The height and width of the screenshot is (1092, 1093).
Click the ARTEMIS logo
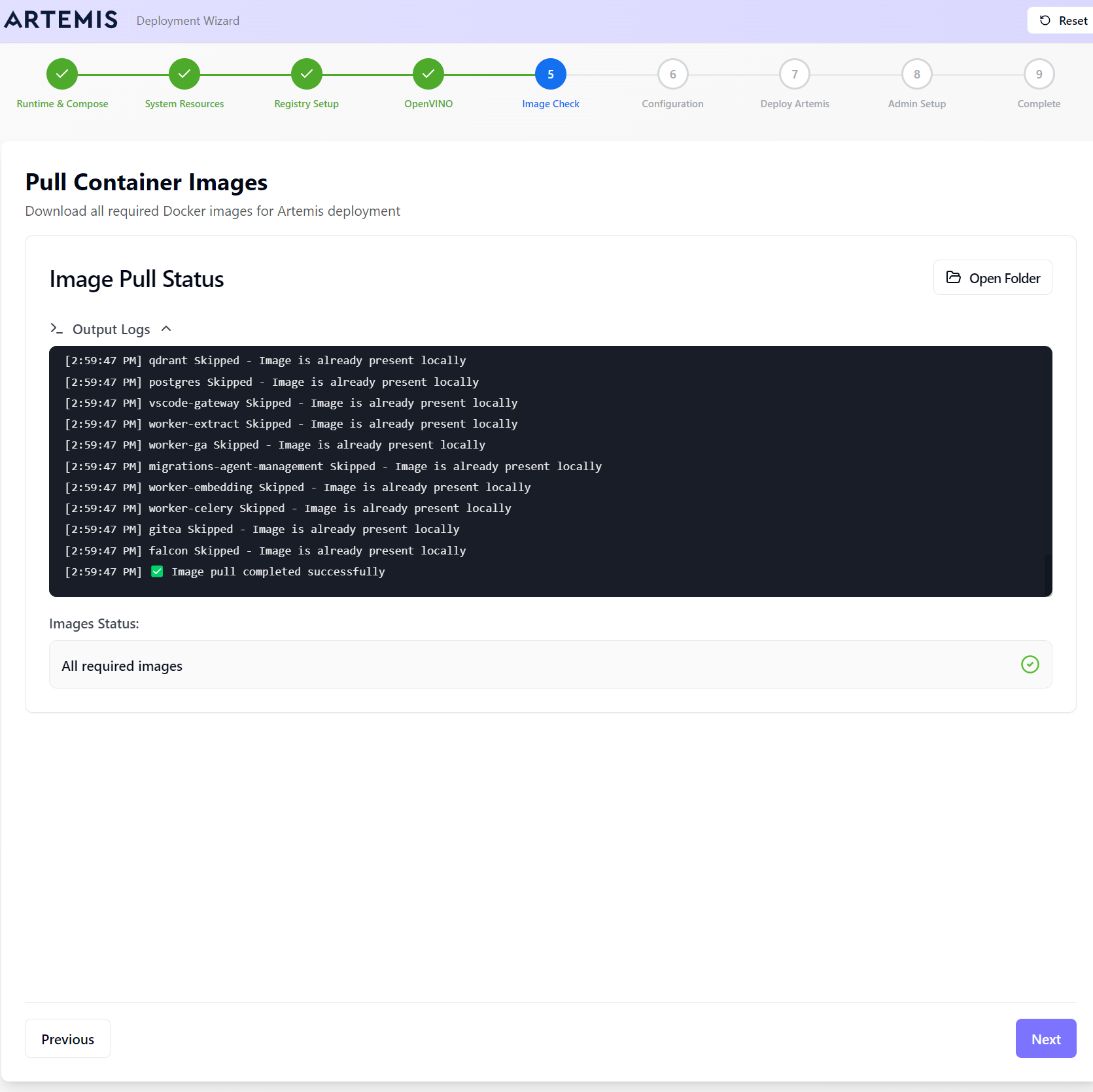pos(61,20)
